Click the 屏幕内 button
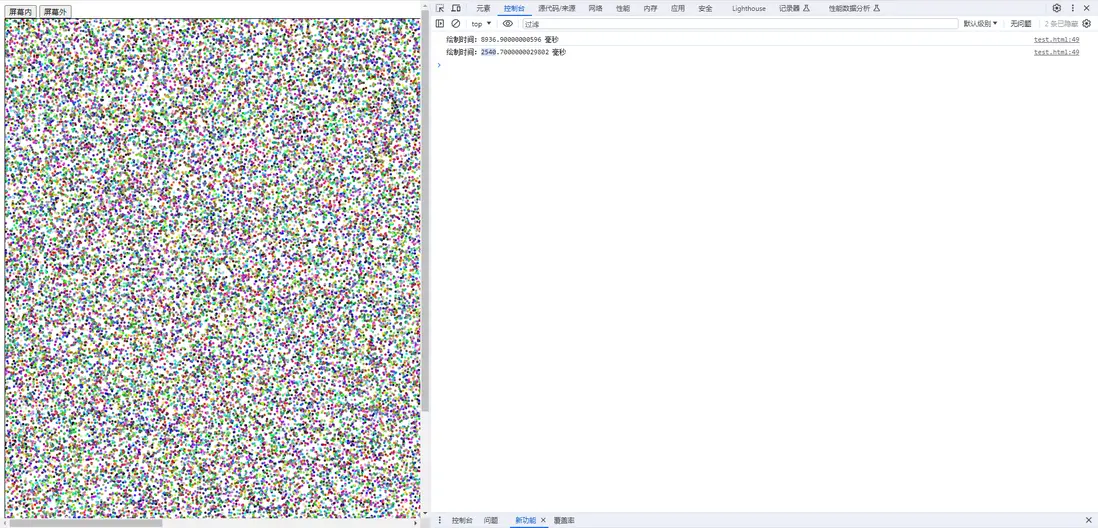The width and height of the screenshot is (1098, 528). pyautogui.click(x=20, y=12)
